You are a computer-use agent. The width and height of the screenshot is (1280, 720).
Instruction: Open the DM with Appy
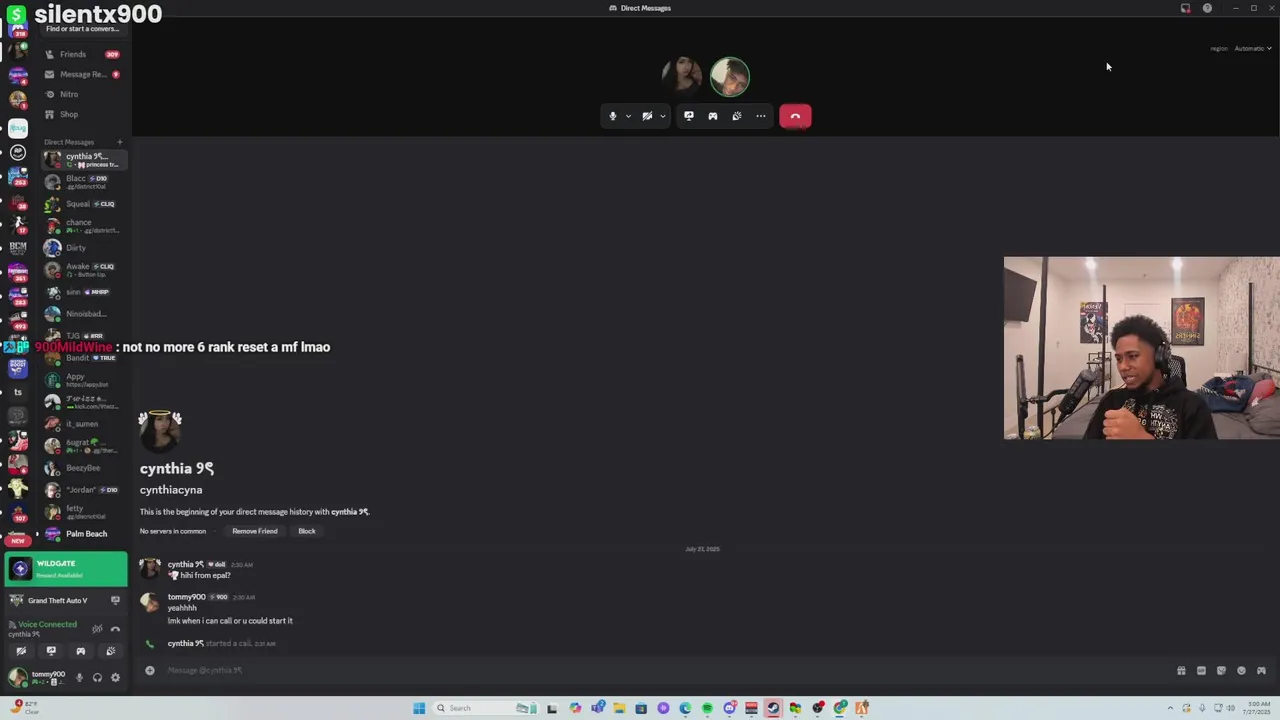84,380
